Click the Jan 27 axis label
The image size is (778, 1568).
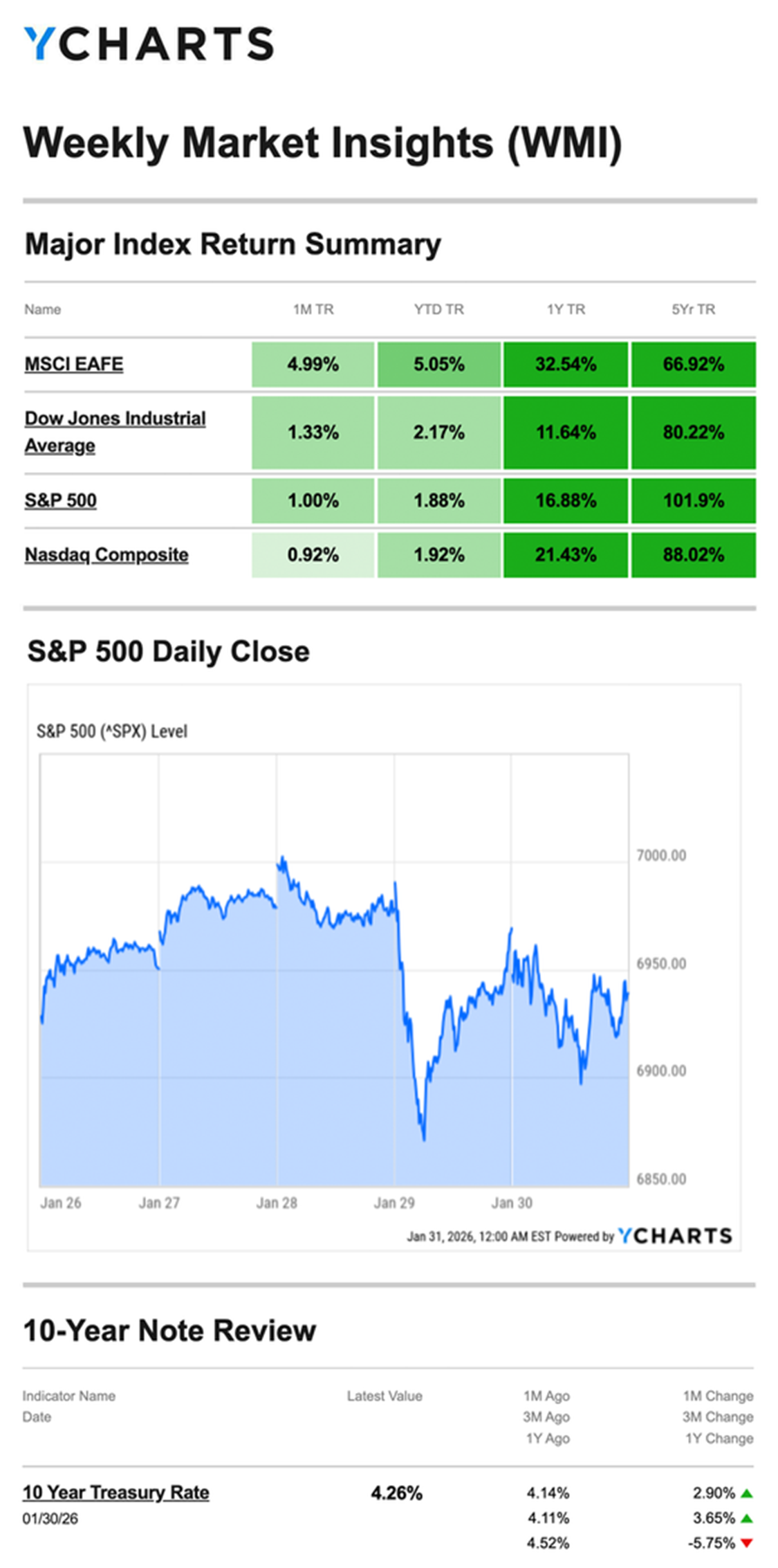(159, 1203)
